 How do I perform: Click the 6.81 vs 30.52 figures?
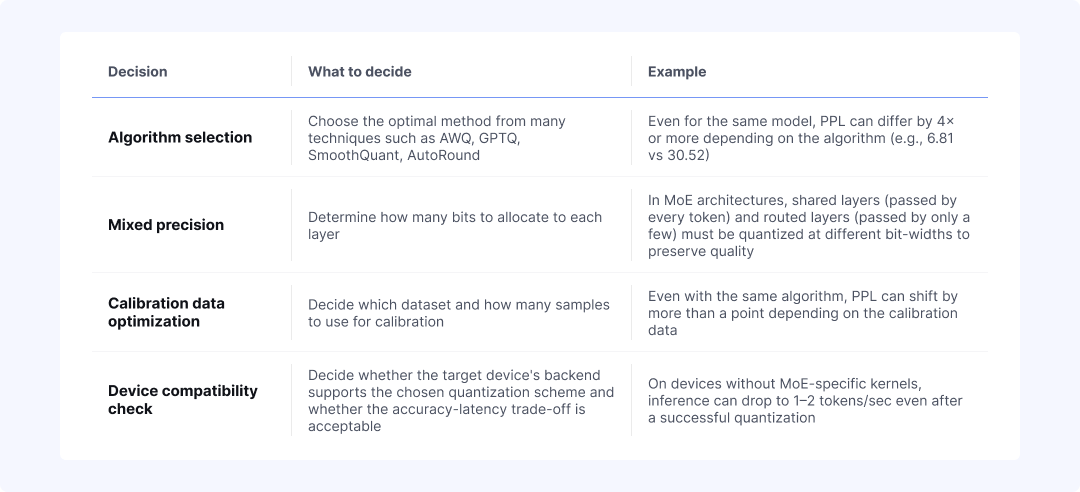pos(801,147)
